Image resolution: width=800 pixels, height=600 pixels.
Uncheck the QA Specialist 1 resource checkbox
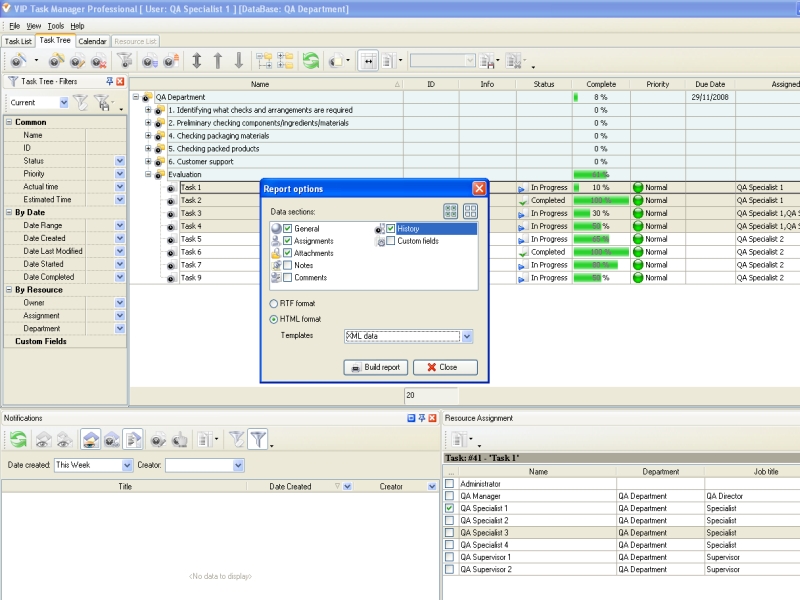point(449,508)
